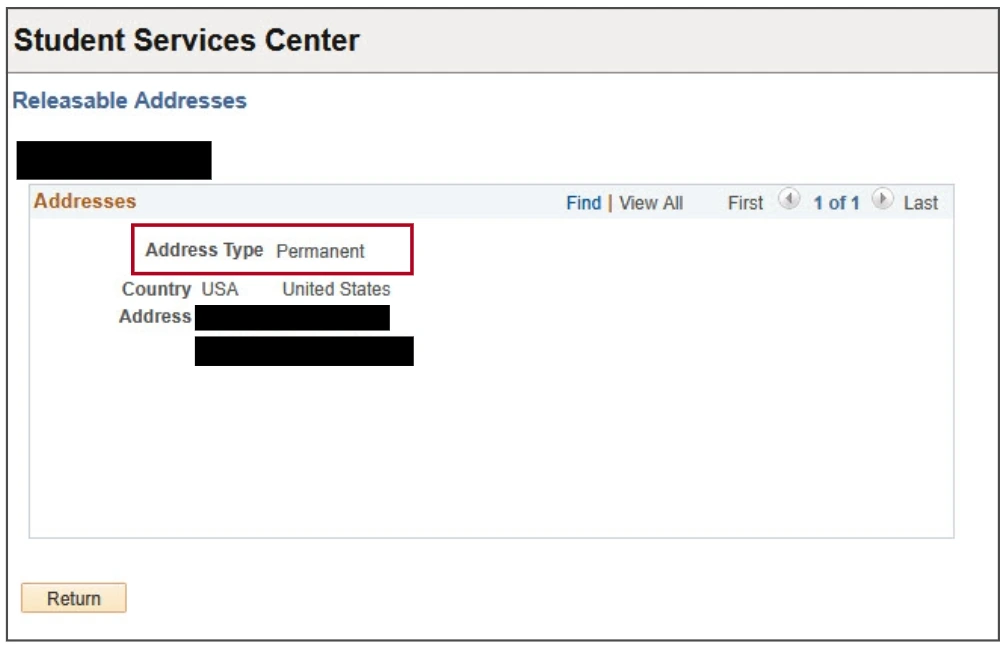The height and width of the screenshot is (650, 1000).
Task: Click the redacted student name block
Action: pos(114,160)
